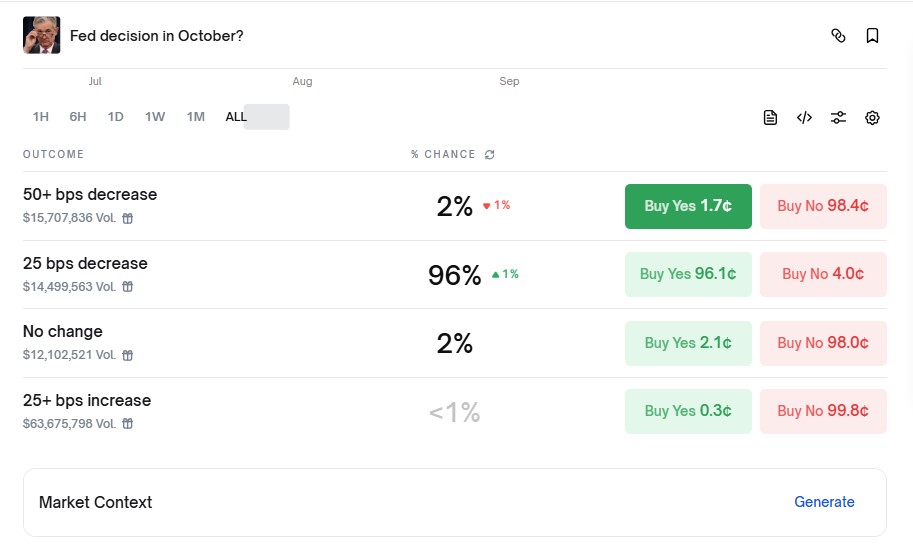Select the 1D time range
Image resolution: width=913 pixels, height=545 pixels.
pos(116,117)
